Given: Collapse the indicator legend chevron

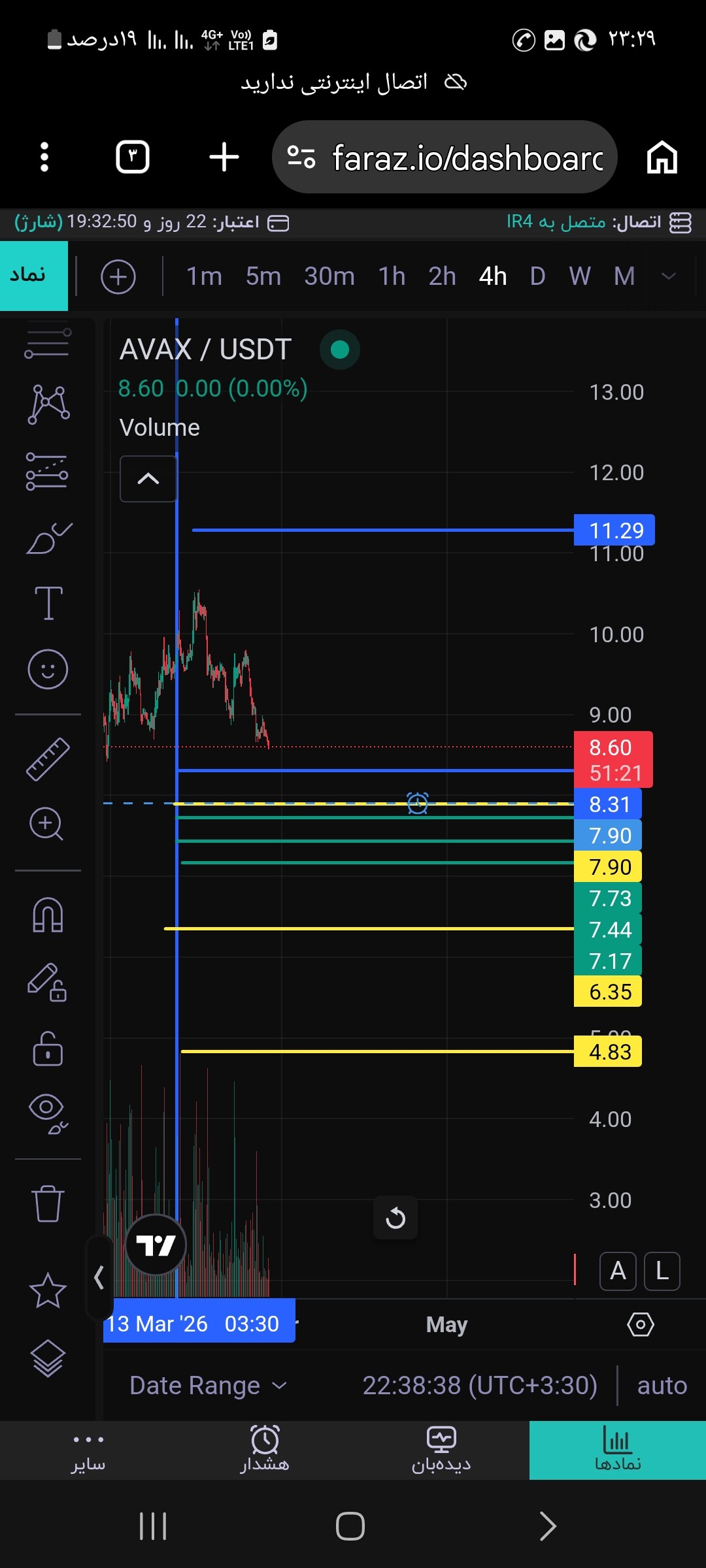Looking at the screenshot, I should tap(148, 479).
